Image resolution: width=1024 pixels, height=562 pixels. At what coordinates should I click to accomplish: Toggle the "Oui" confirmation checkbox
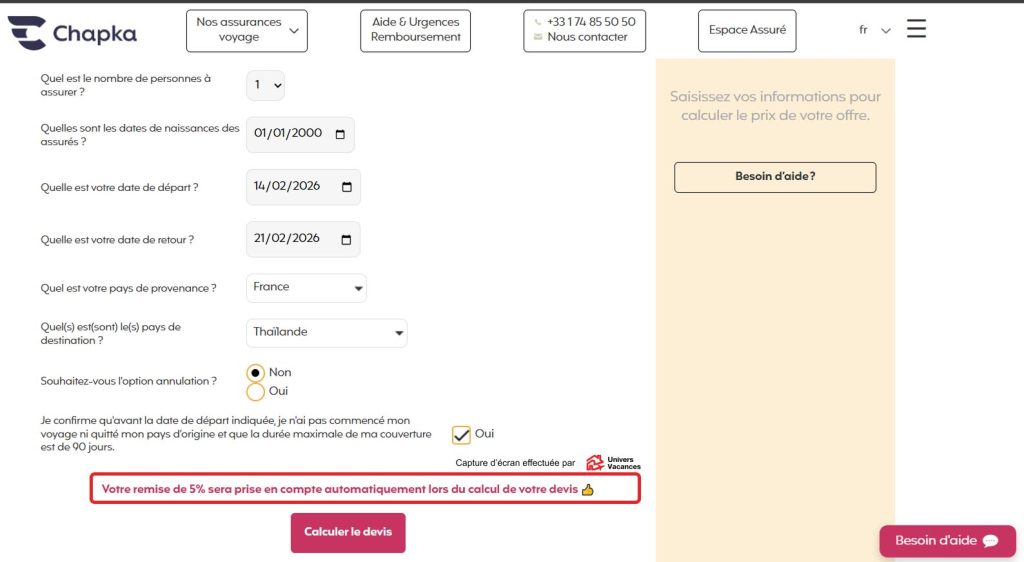click(461, 435)
